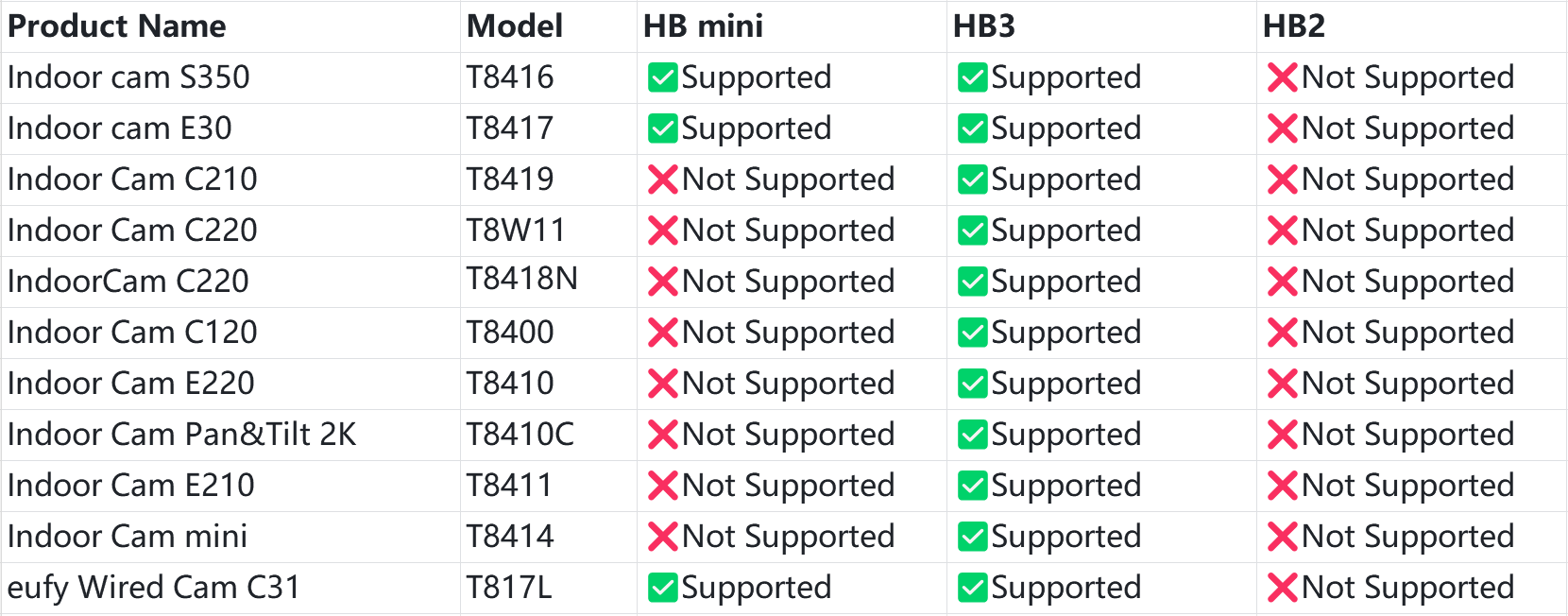Click the green check for eufy Wired Cam C31 HB mini
Screen dimensions: 1568x616
(x=663, y=588)
